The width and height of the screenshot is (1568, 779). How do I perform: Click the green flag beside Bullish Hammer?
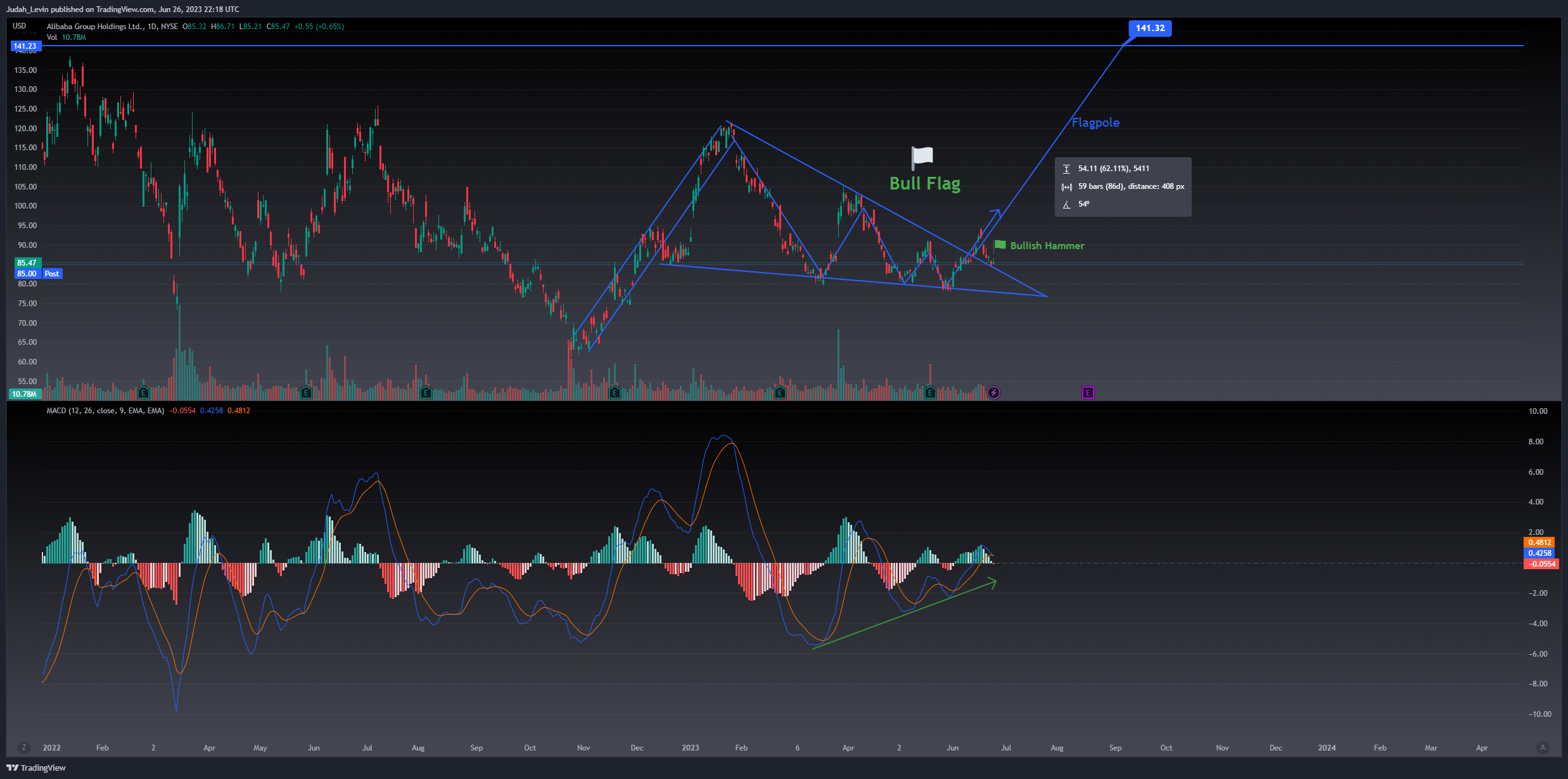click(1000, 245)
